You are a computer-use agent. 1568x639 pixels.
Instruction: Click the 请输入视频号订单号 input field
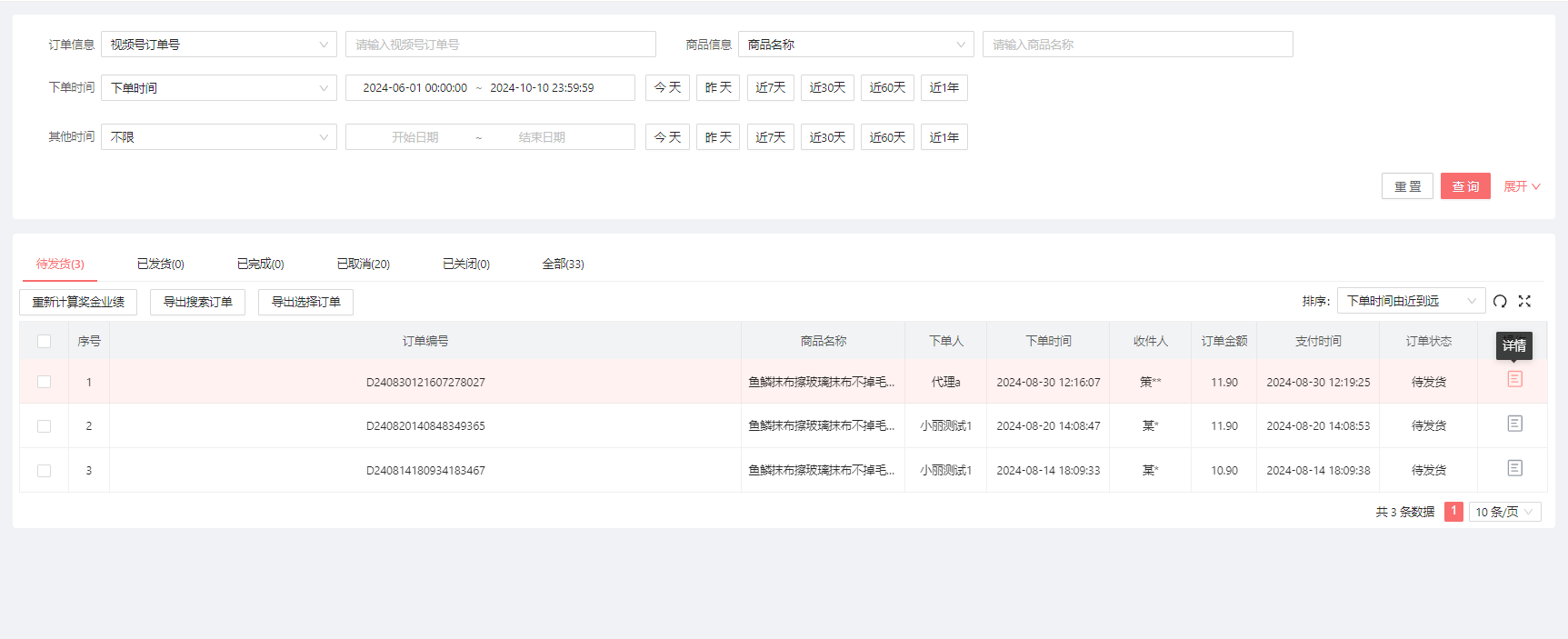500,45
